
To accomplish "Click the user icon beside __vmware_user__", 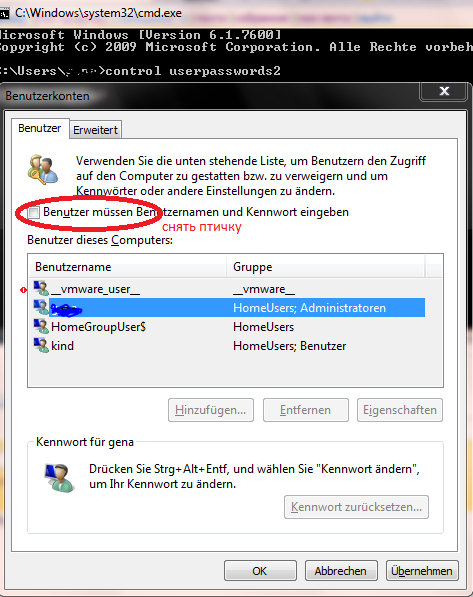I will [41, 289].
